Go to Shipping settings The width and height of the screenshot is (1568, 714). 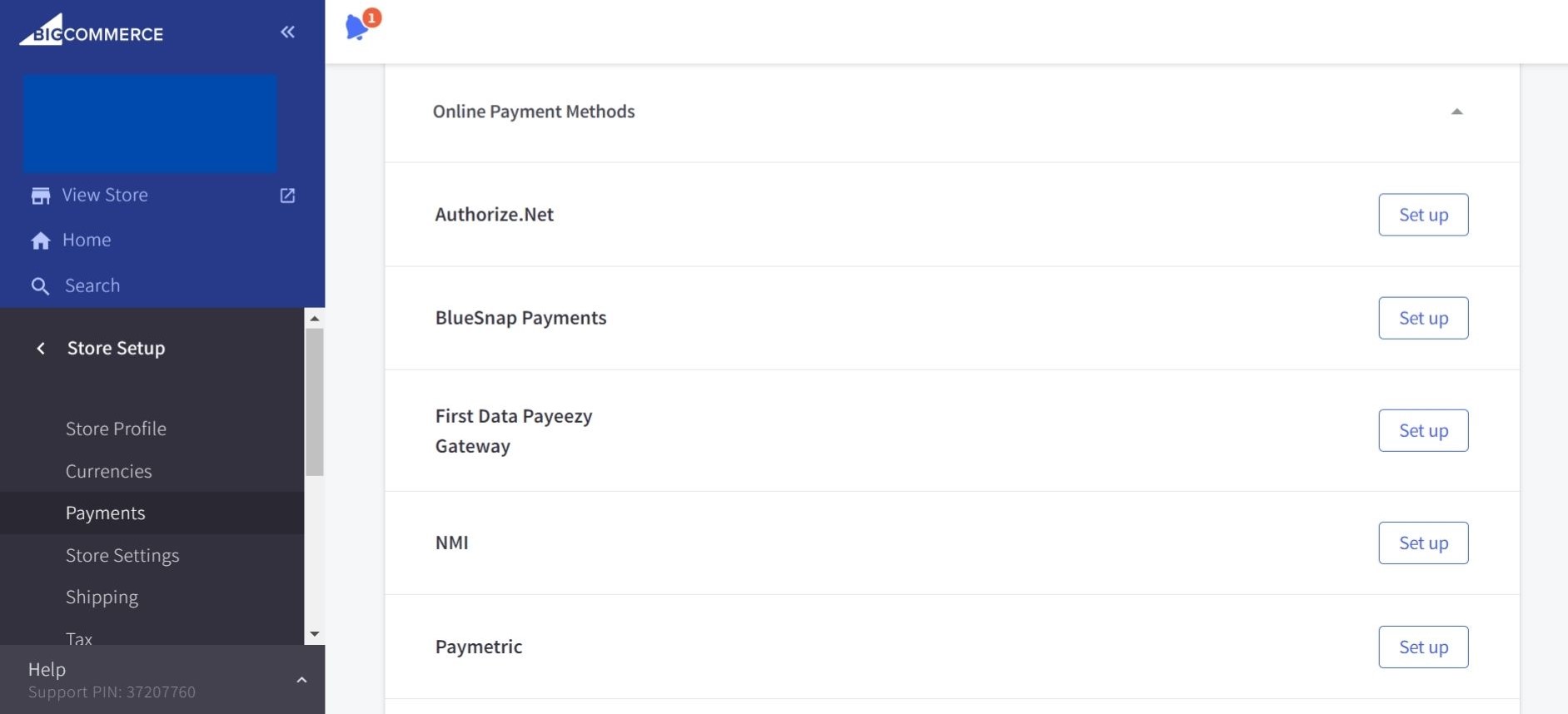[x=102, y=597]
